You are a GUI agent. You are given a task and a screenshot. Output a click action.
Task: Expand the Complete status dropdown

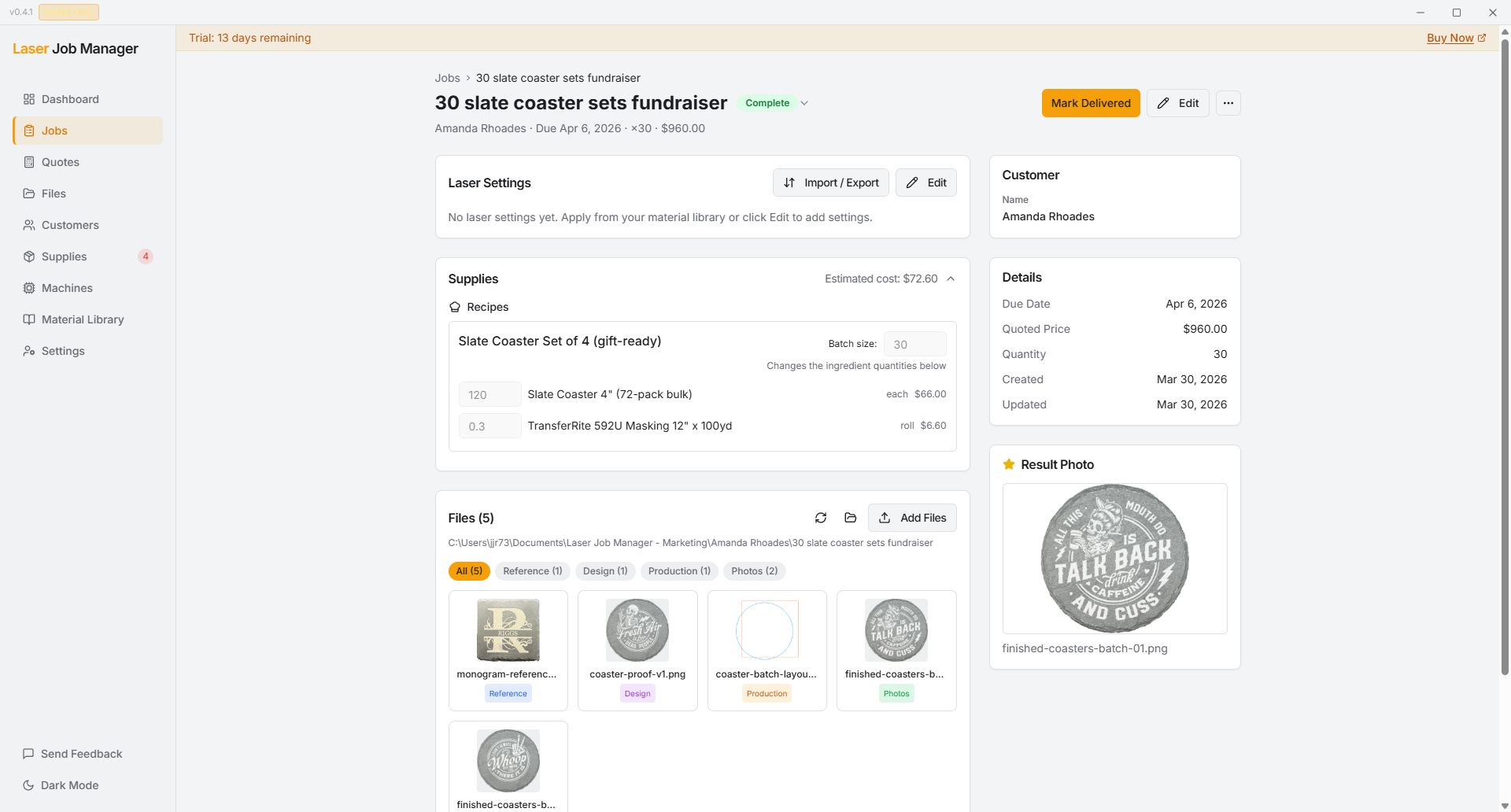[804, 103]
